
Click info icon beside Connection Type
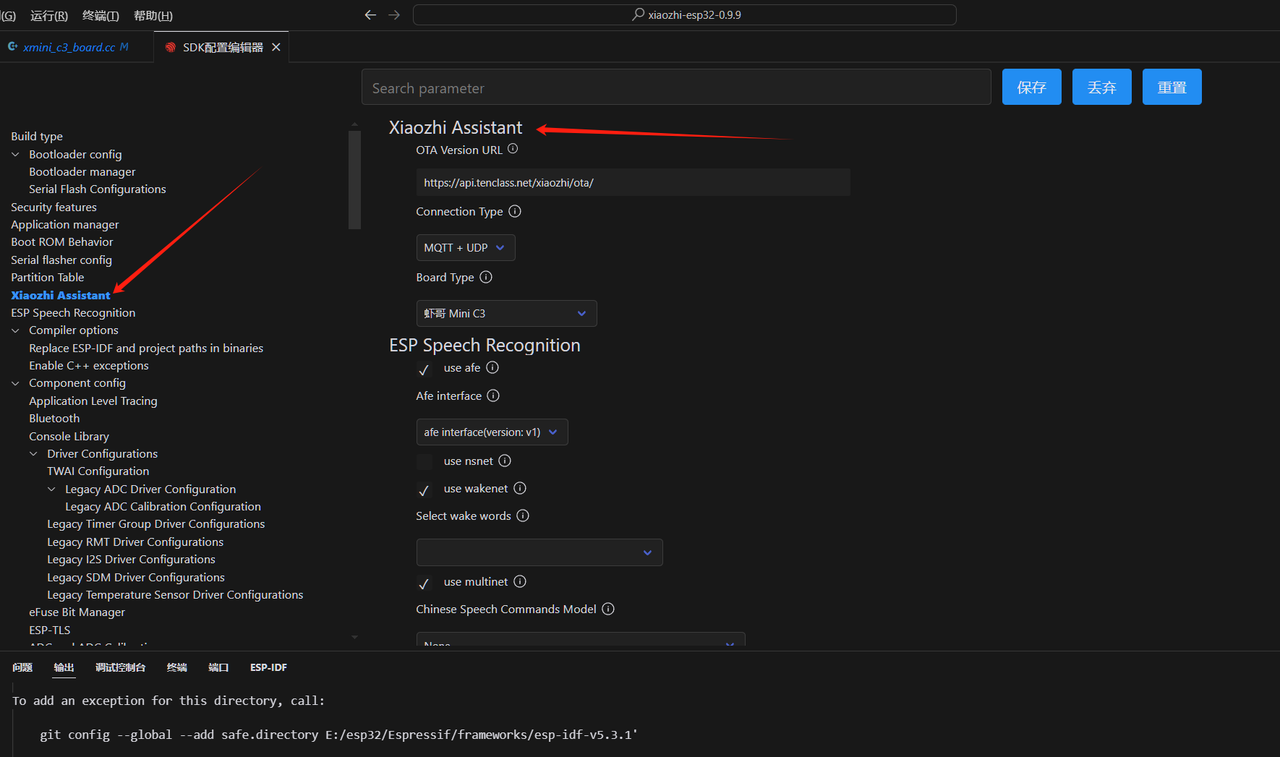(x=515, y=212)
